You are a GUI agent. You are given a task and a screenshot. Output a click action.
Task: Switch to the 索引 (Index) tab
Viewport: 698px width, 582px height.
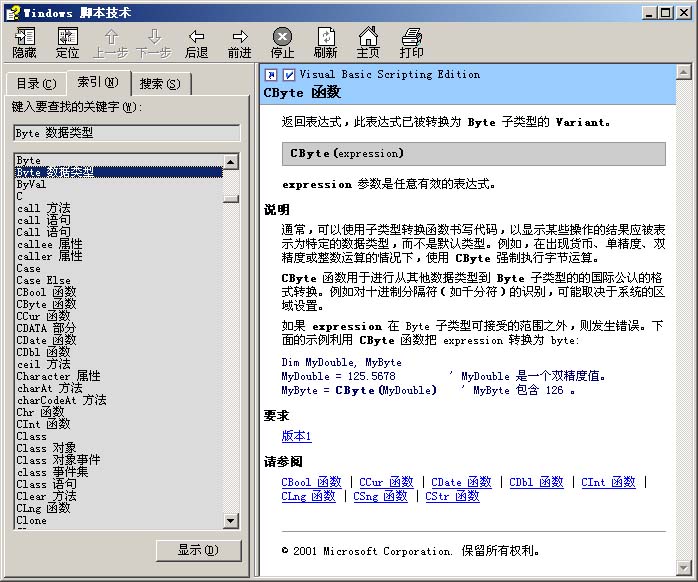coord(98,82)
